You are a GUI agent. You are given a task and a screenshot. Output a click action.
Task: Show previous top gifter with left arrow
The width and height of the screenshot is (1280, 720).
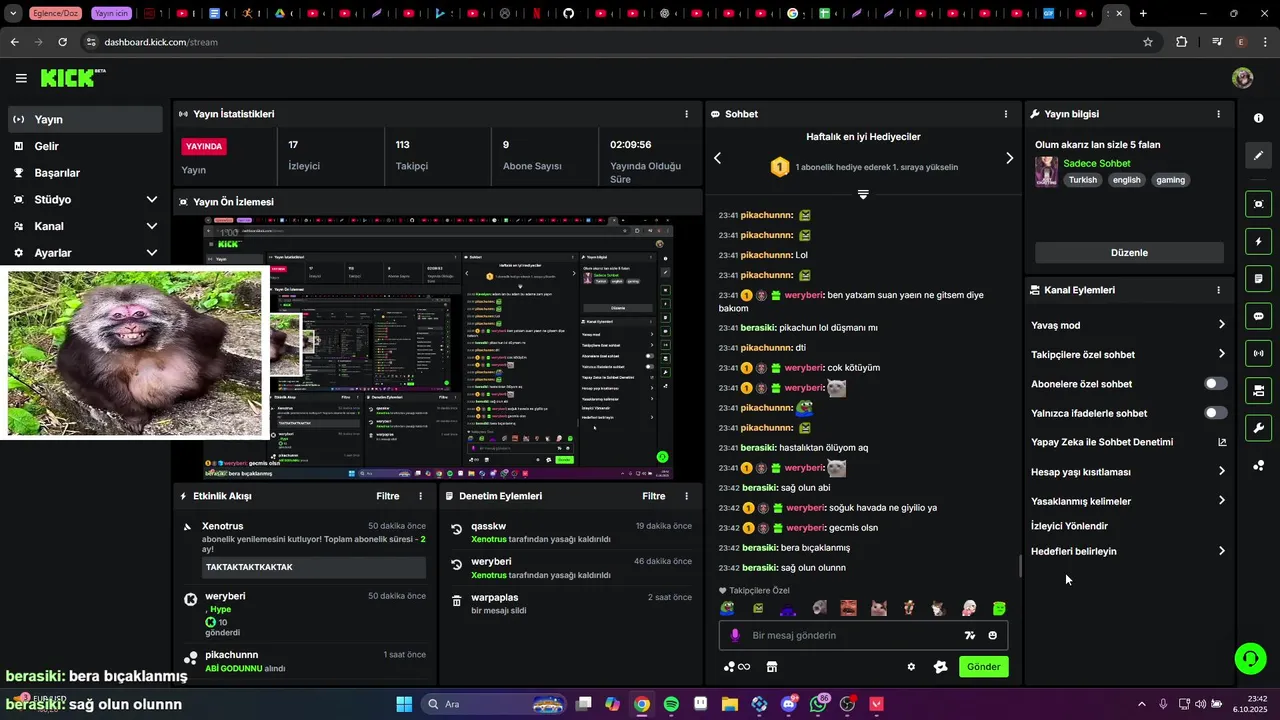[x=717, y=158]
